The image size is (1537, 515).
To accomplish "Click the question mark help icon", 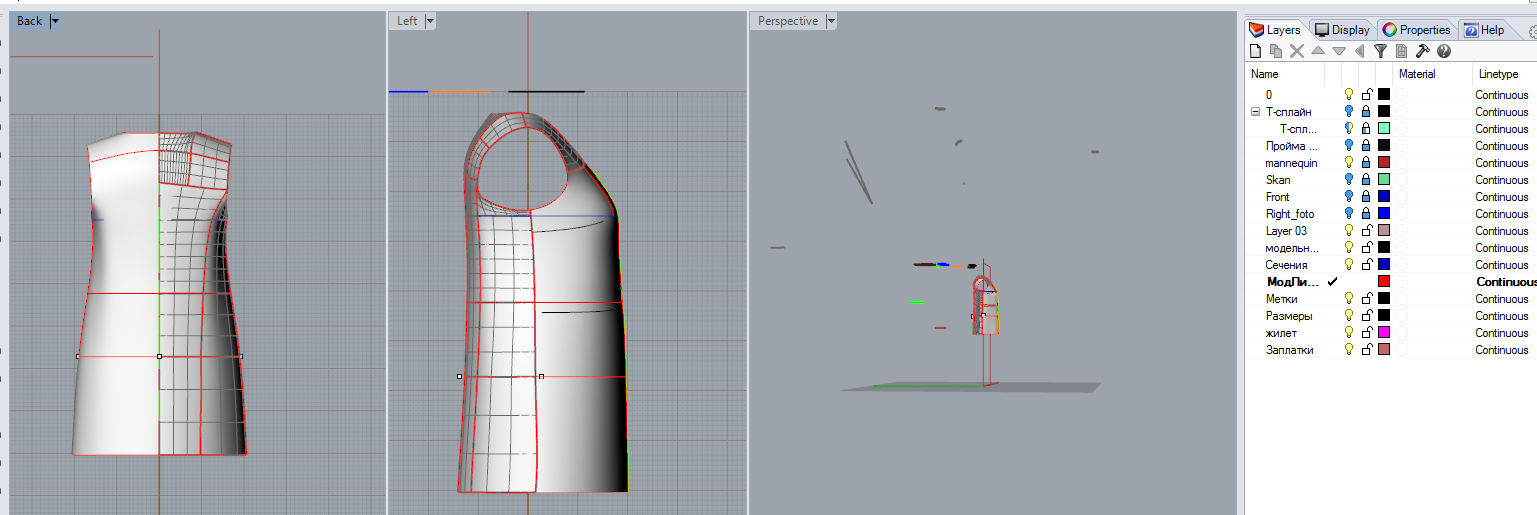I will pyautogui.click(x=1444, y=51).
